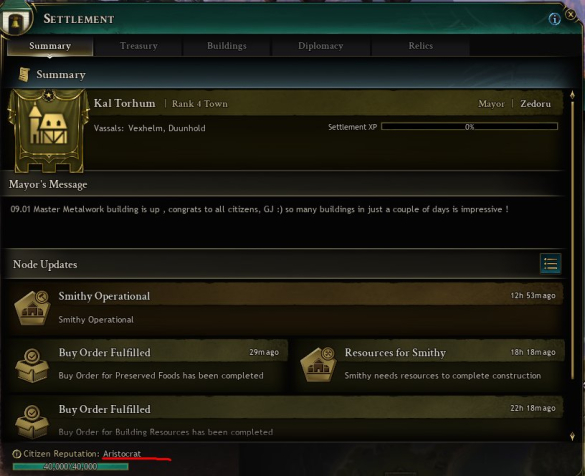Click the Smithy Operational building icon
Image resolution: width=585 pixels, height=476 pixels.
[x=32, y=308]
